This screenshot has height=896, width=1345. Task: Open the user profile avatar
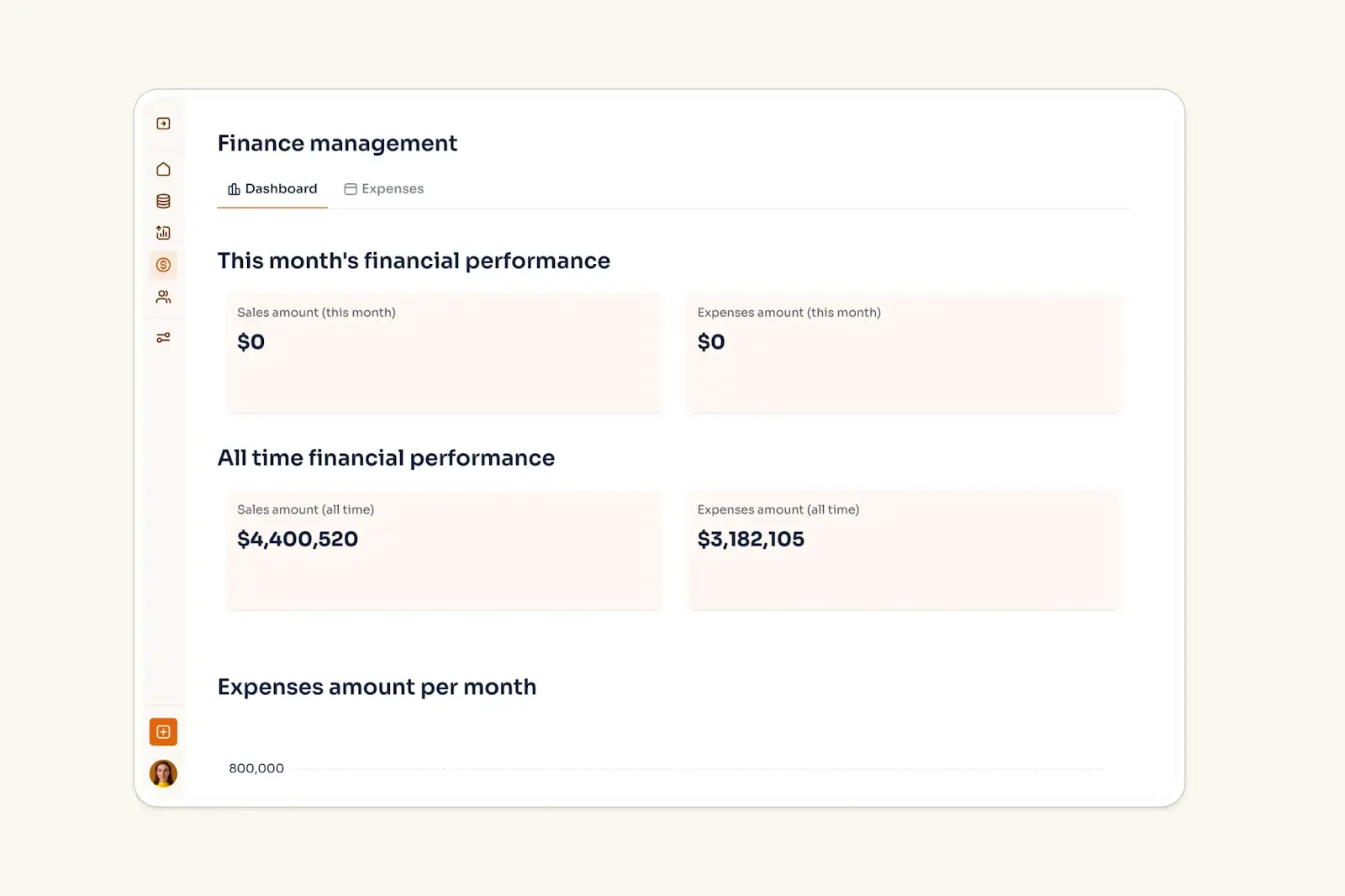click(163, 773)
